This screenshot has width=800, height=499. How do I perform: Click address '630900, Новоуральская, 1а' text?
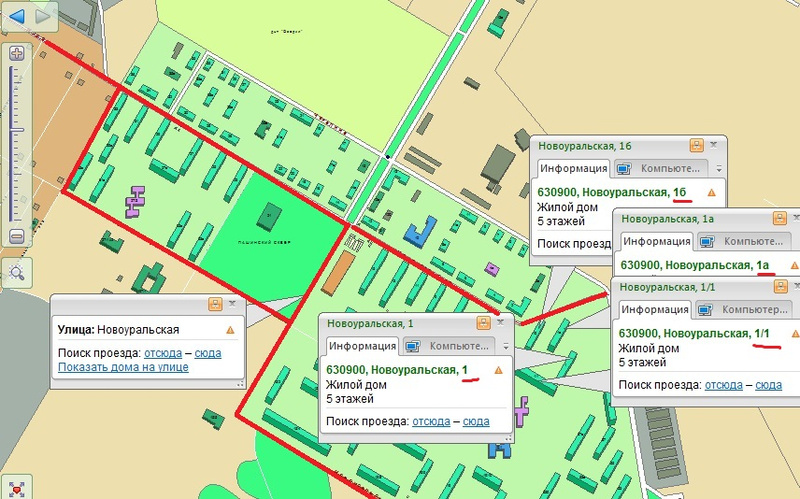pyautogui.click(x=694, y=265)
